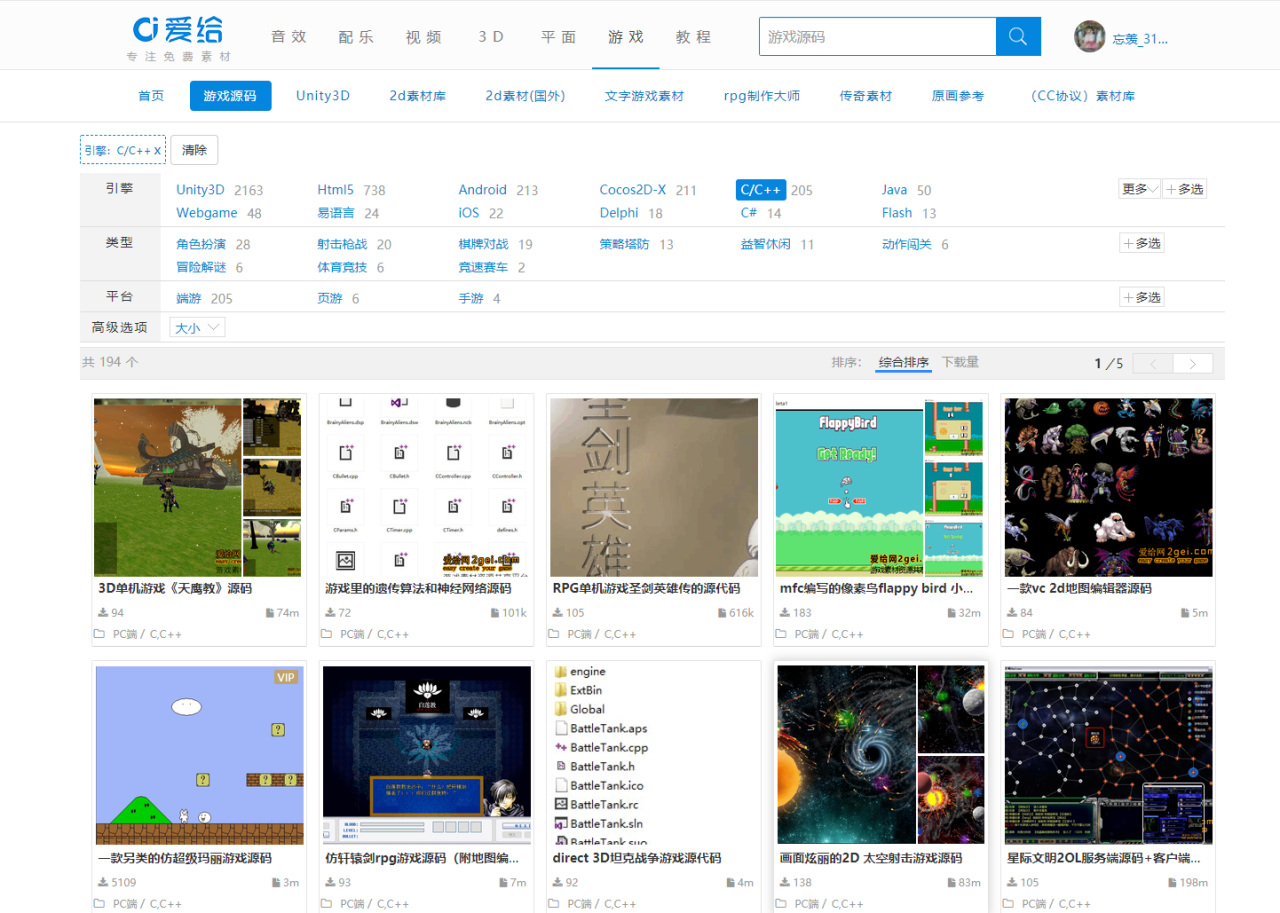Enable 多选 for the 平台 row

click(1142, 297)
